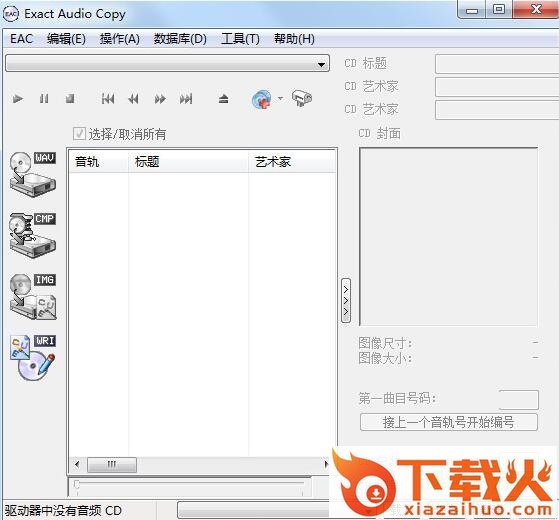Open the CD drive selection dropdown
559x520 pixels.
(167, 63)
